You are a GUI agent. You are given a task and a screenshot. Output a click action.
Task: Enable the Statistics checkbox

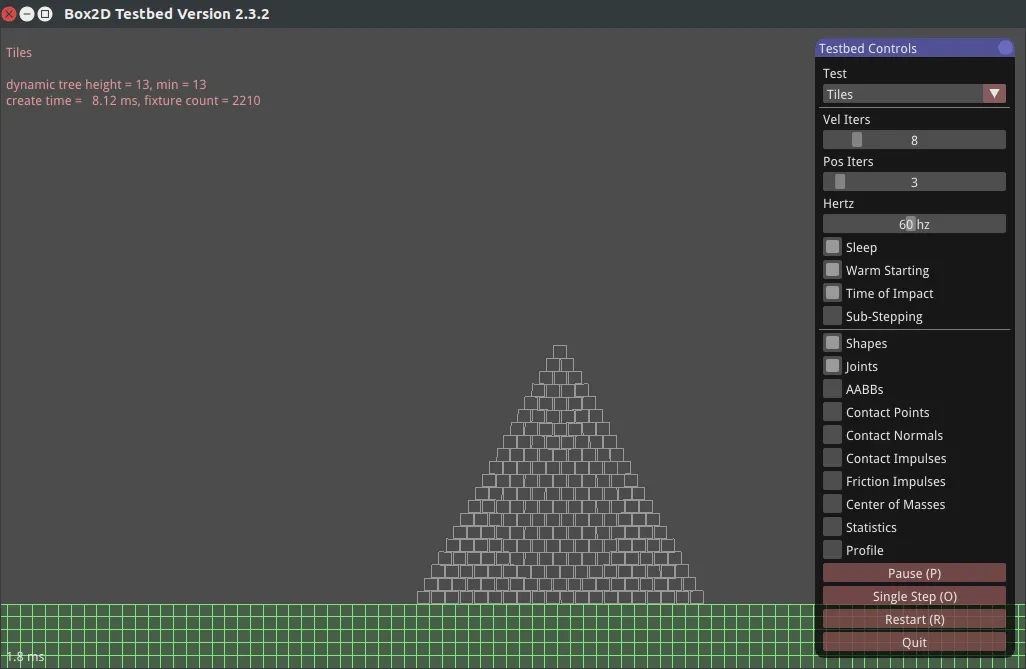(832, 526)
